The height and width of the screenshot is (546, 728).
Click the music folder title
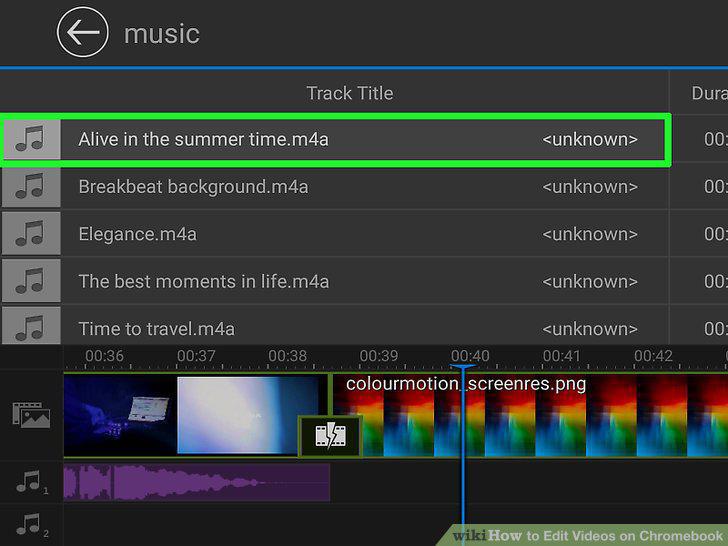pos(162,34)
